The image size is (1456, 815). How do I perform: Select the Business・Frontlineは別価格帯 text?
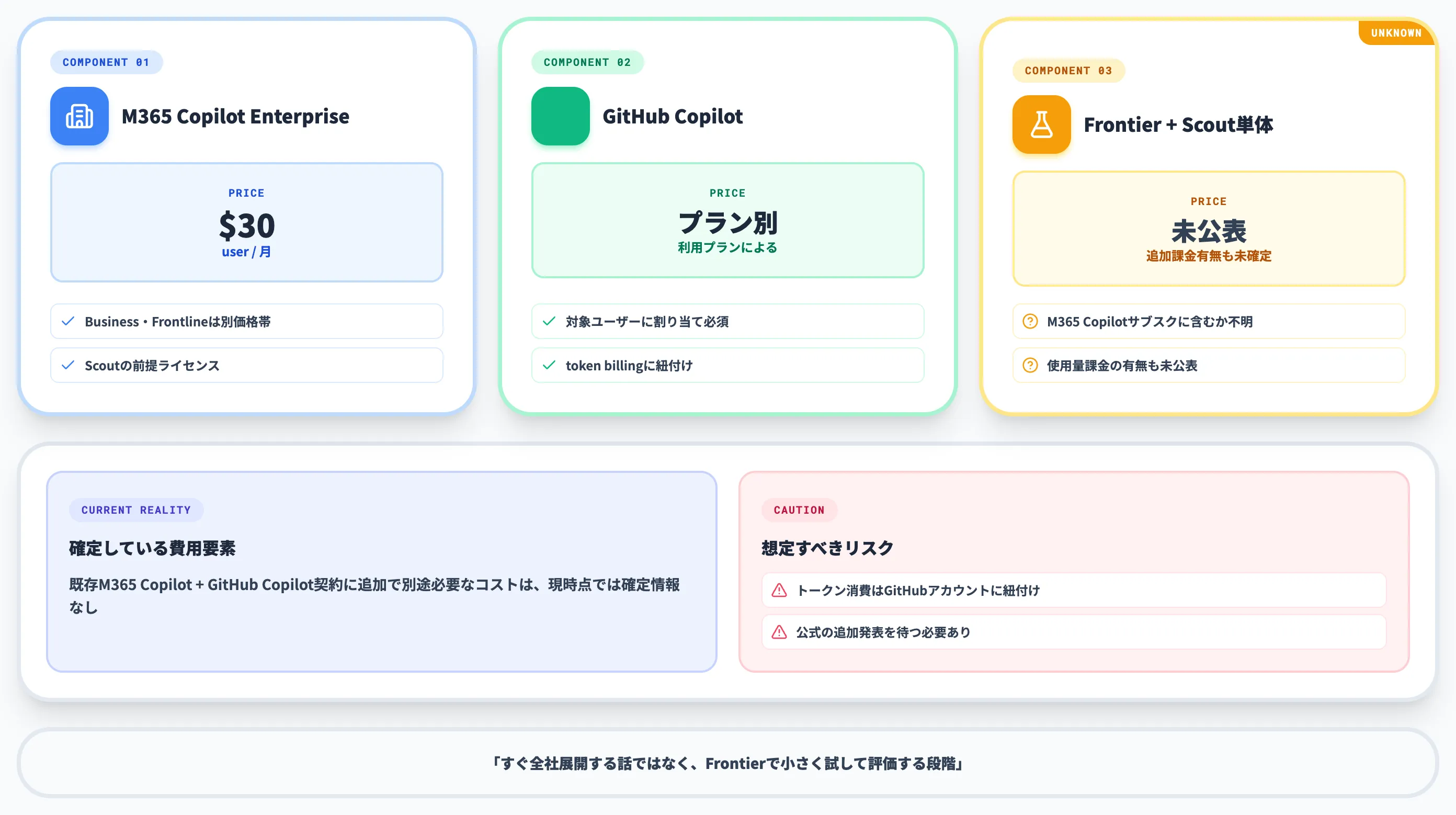click(x=177, y=321)
